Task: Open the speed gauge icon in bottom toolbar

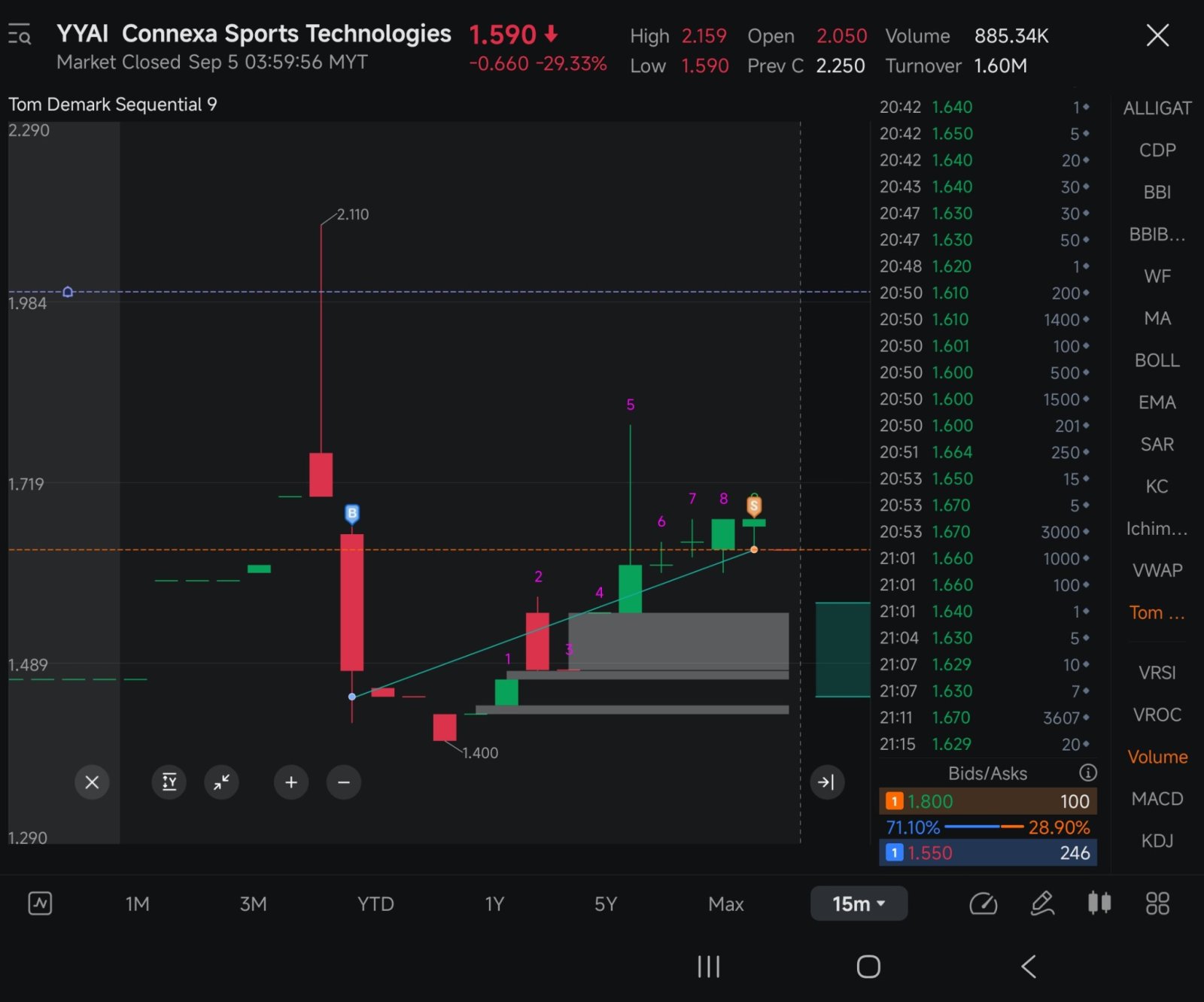Action: [983, 903]
